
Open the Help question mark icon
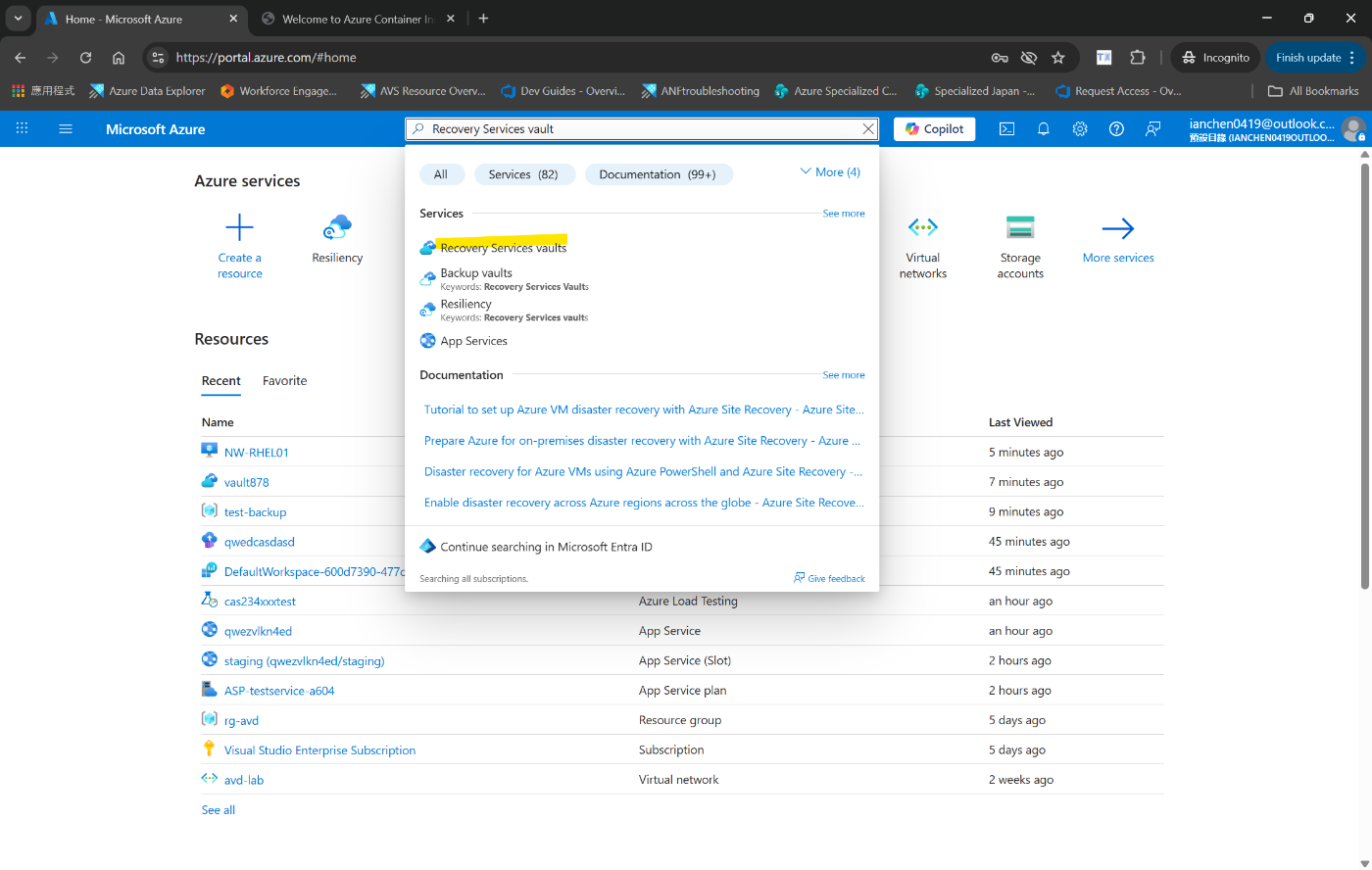[1116, 128]
